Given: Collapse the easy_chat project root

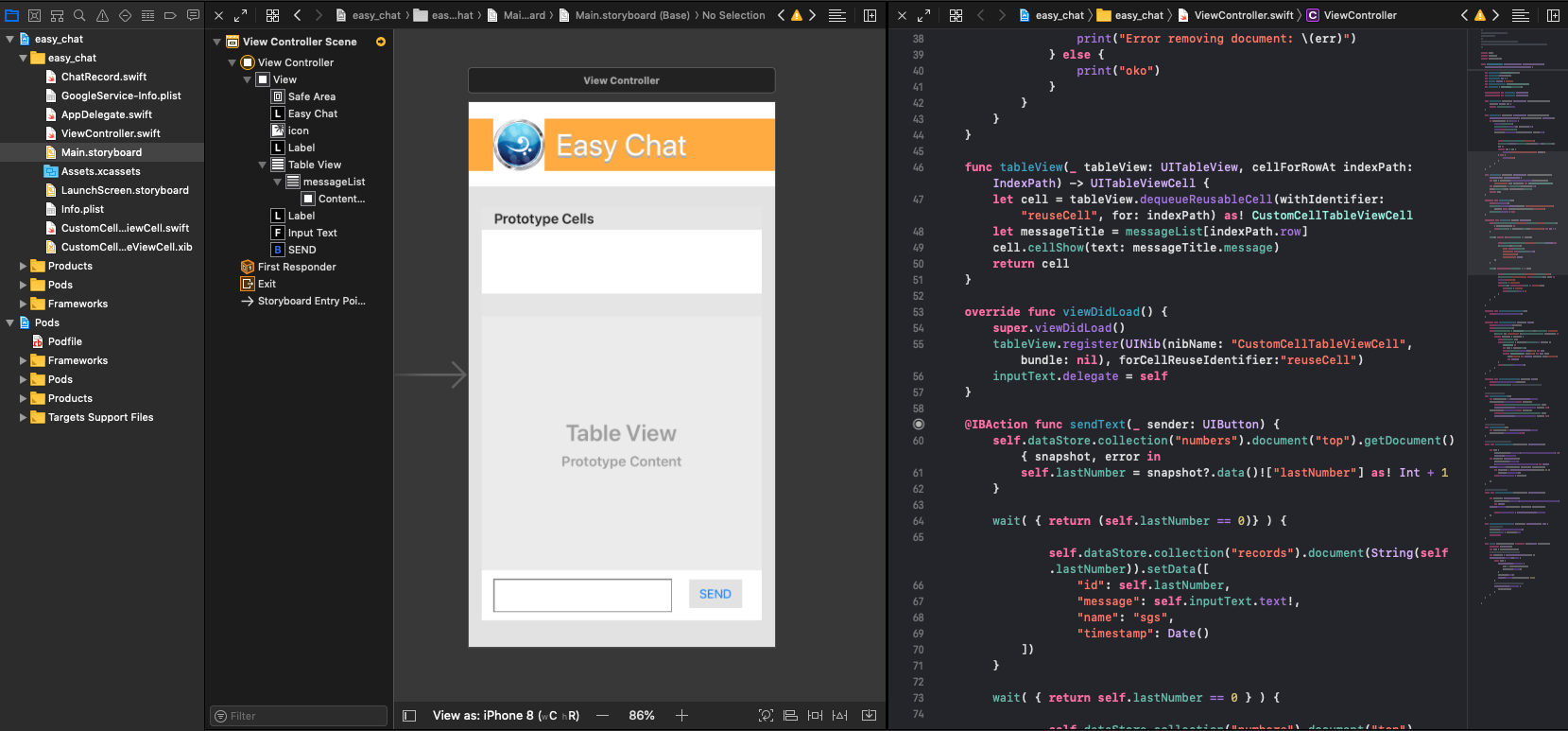Looking at the screenshot, I should tap(9, 39).
